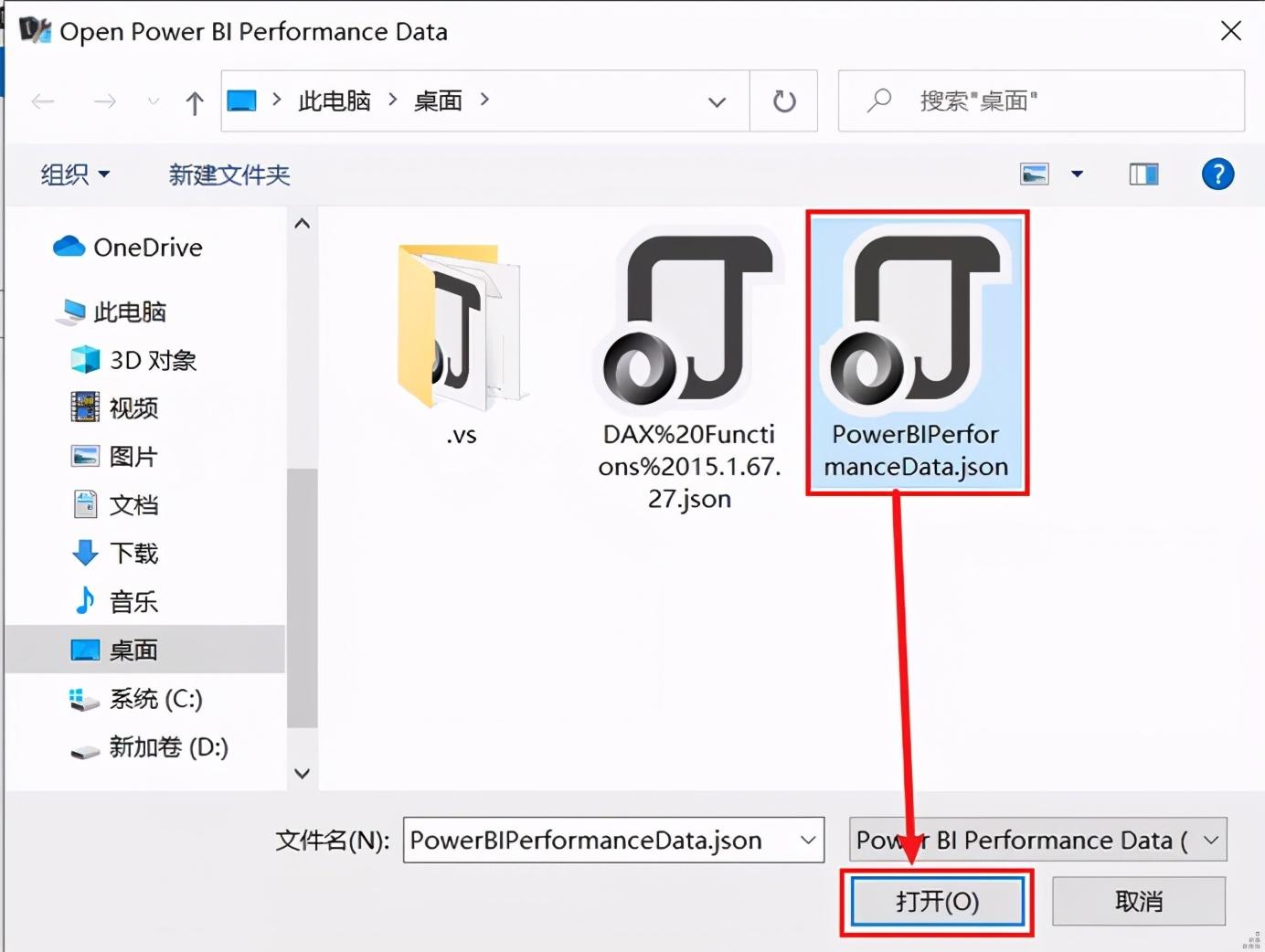
Task: Expand the 组织 dropdown menu
Action: 75,174
